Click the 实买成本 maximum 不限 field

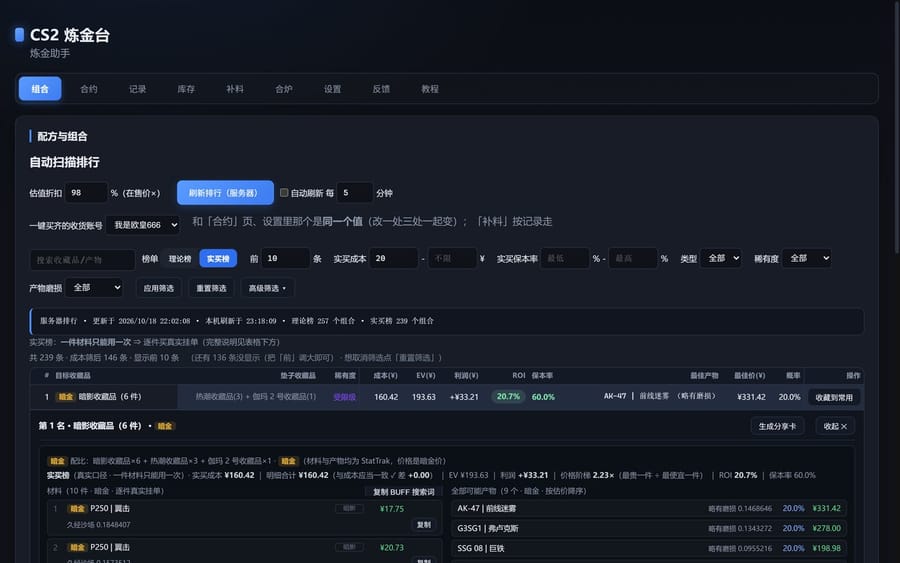point(452,258)
